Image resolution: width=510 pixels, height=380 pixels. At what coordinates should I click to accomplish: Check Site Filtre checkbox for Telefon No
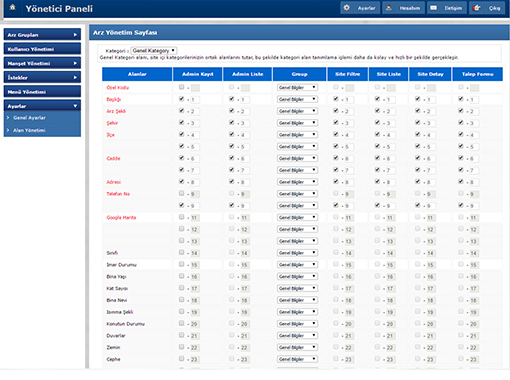(336, 193)
